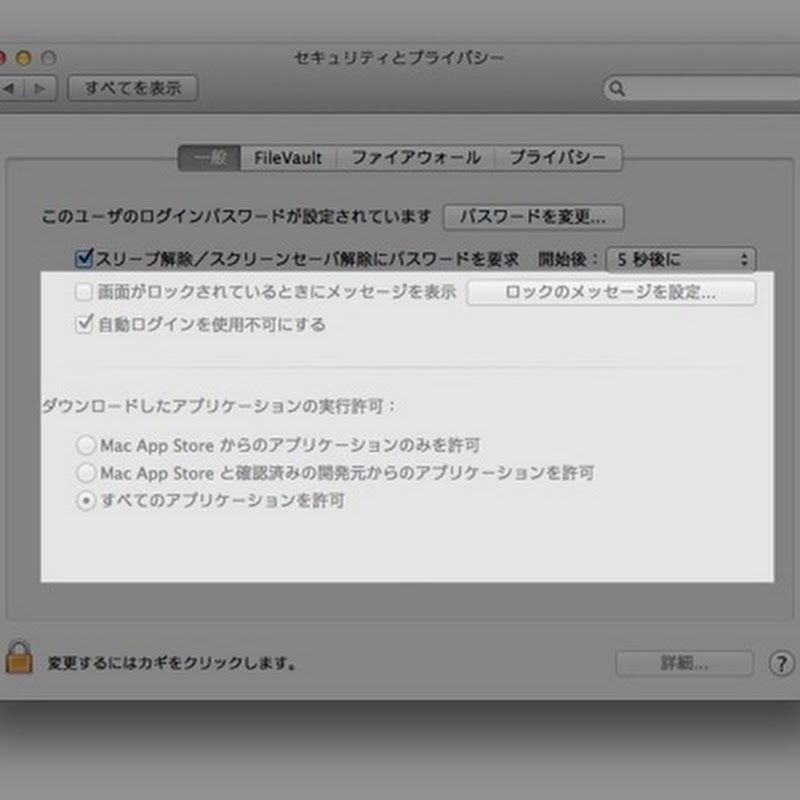Open the ファイアウォール tab

pos(416,158)
